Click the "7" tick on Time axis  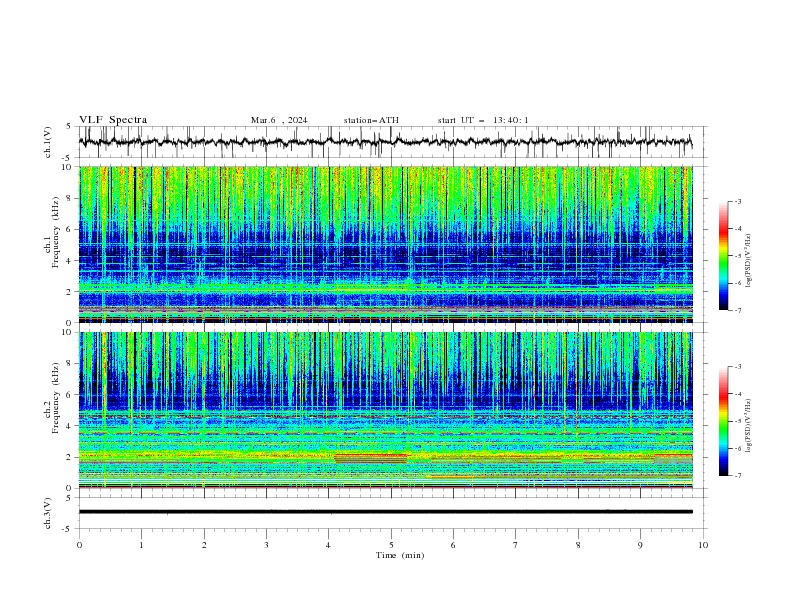pos(516,545)
